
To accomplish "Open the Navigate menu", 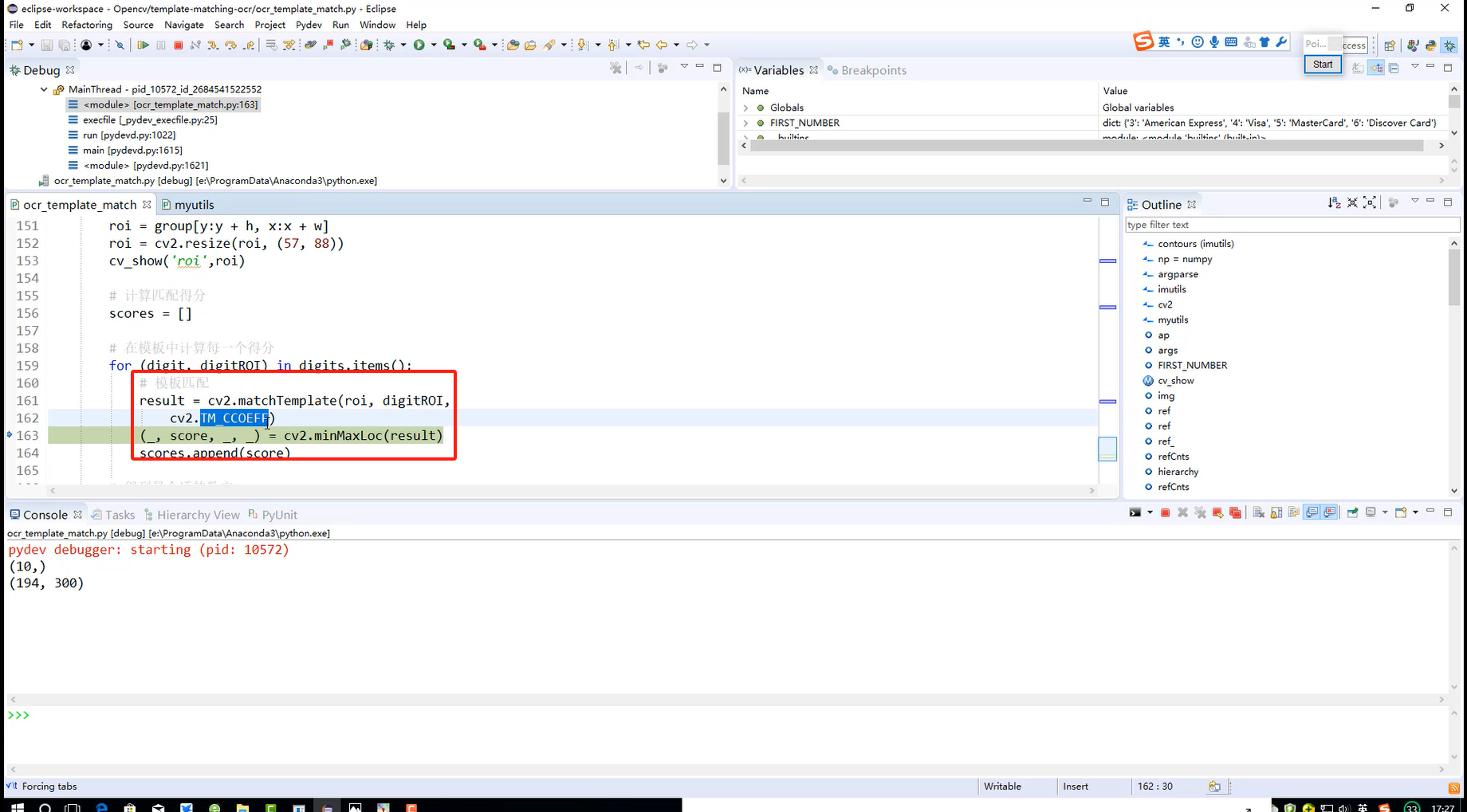I will coord(184,25).
